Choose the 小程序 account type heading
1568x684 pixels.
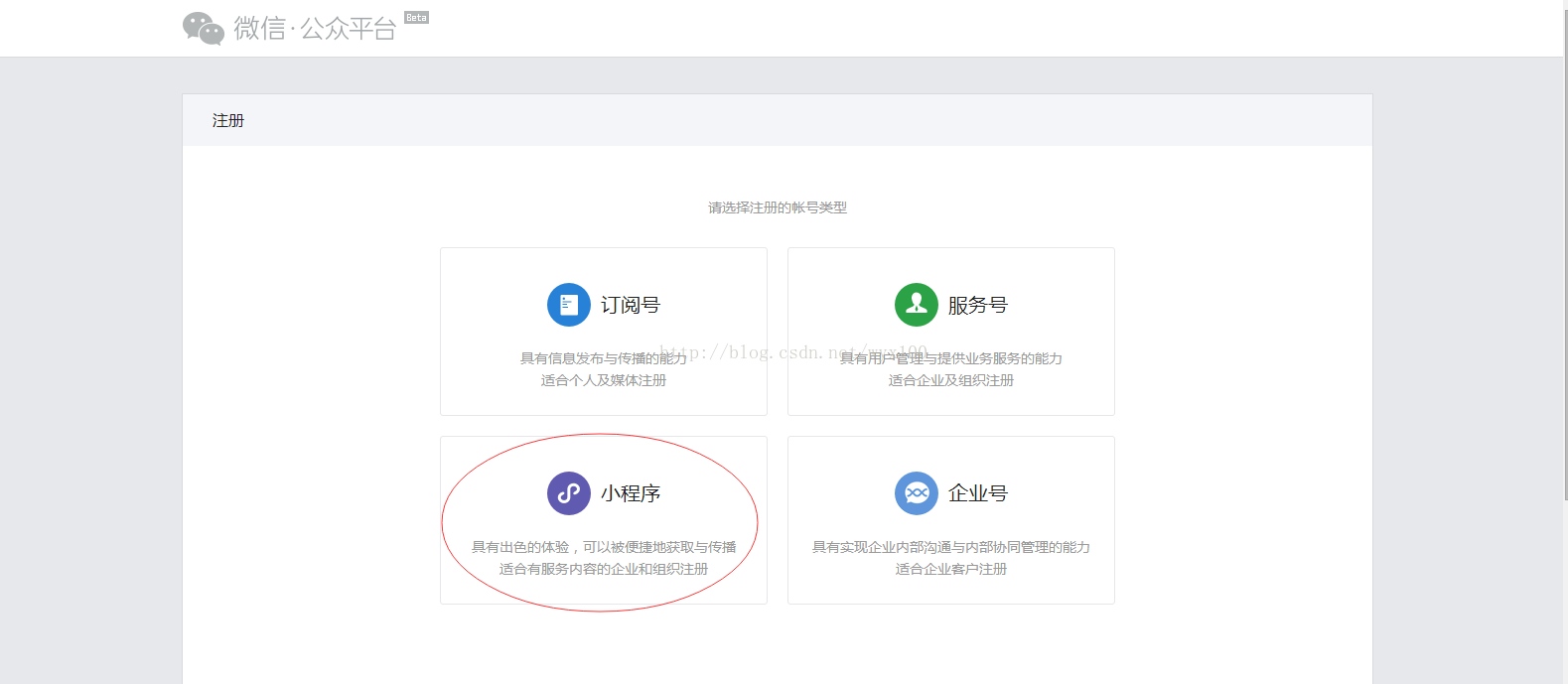(x=631, y=493)
